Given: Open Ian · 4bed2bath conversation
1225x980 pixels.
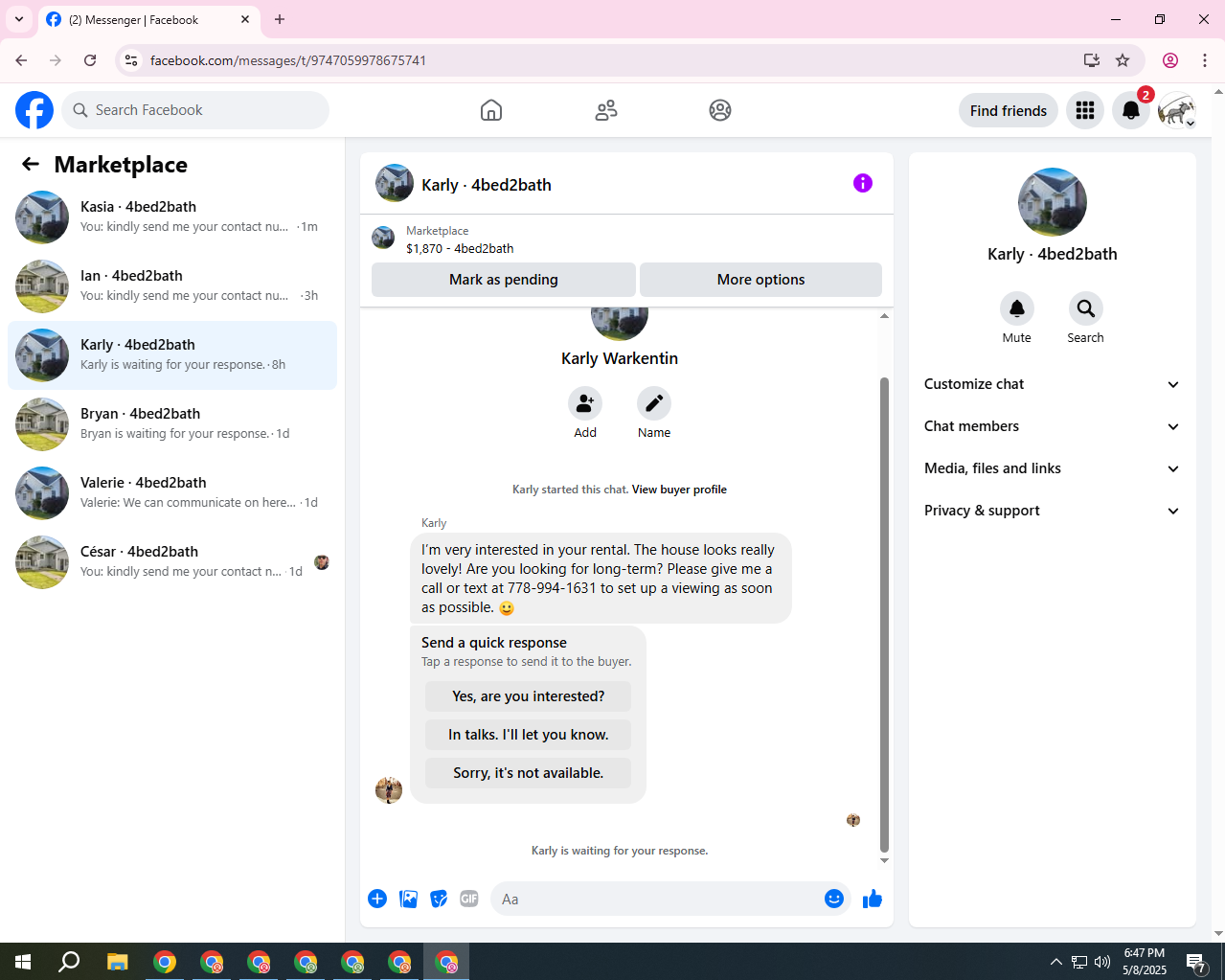Looking at the screenshot, I should click(172, 286).
